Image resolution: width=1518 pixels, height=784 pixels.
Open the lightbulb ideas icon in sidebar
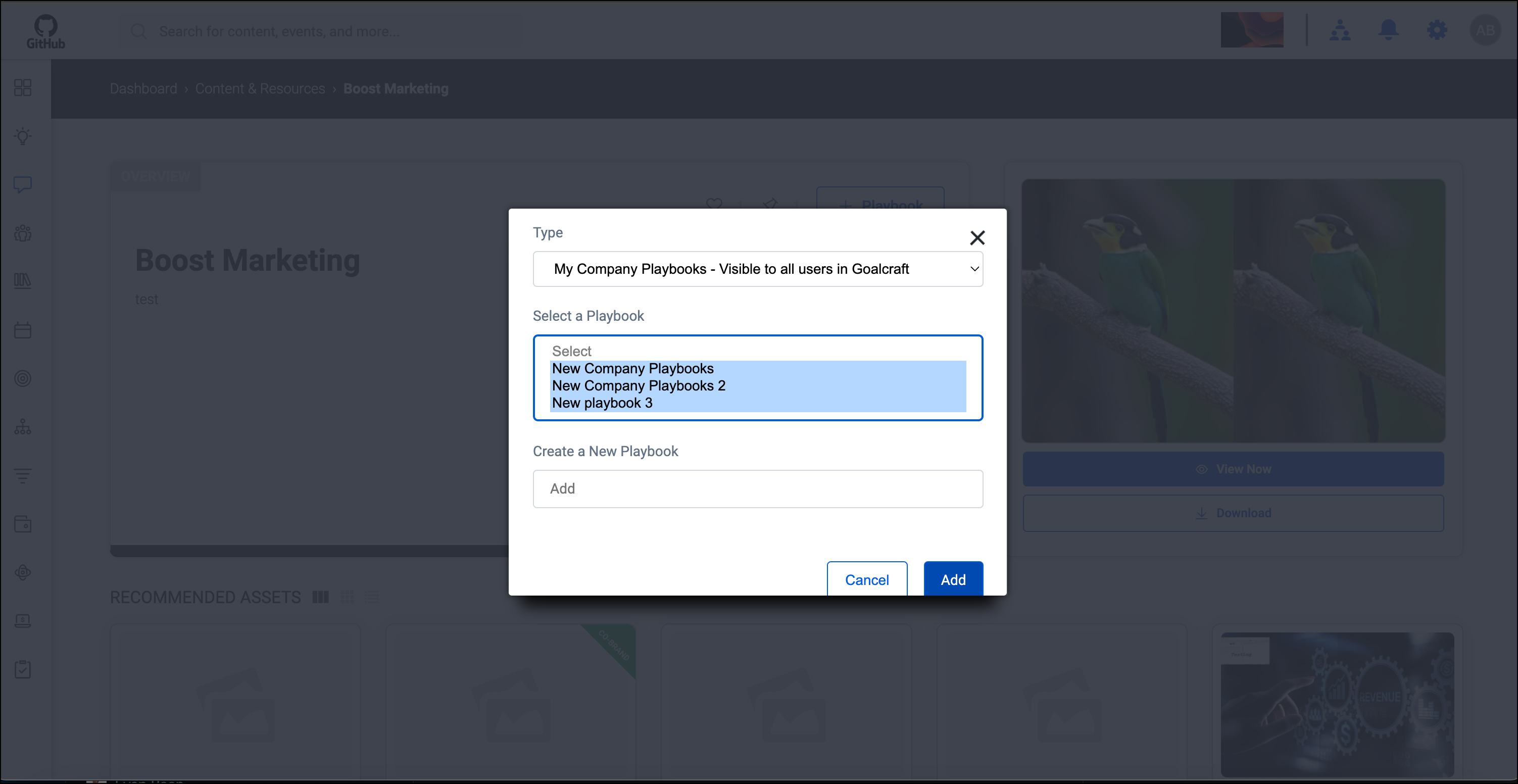[23, 136]
